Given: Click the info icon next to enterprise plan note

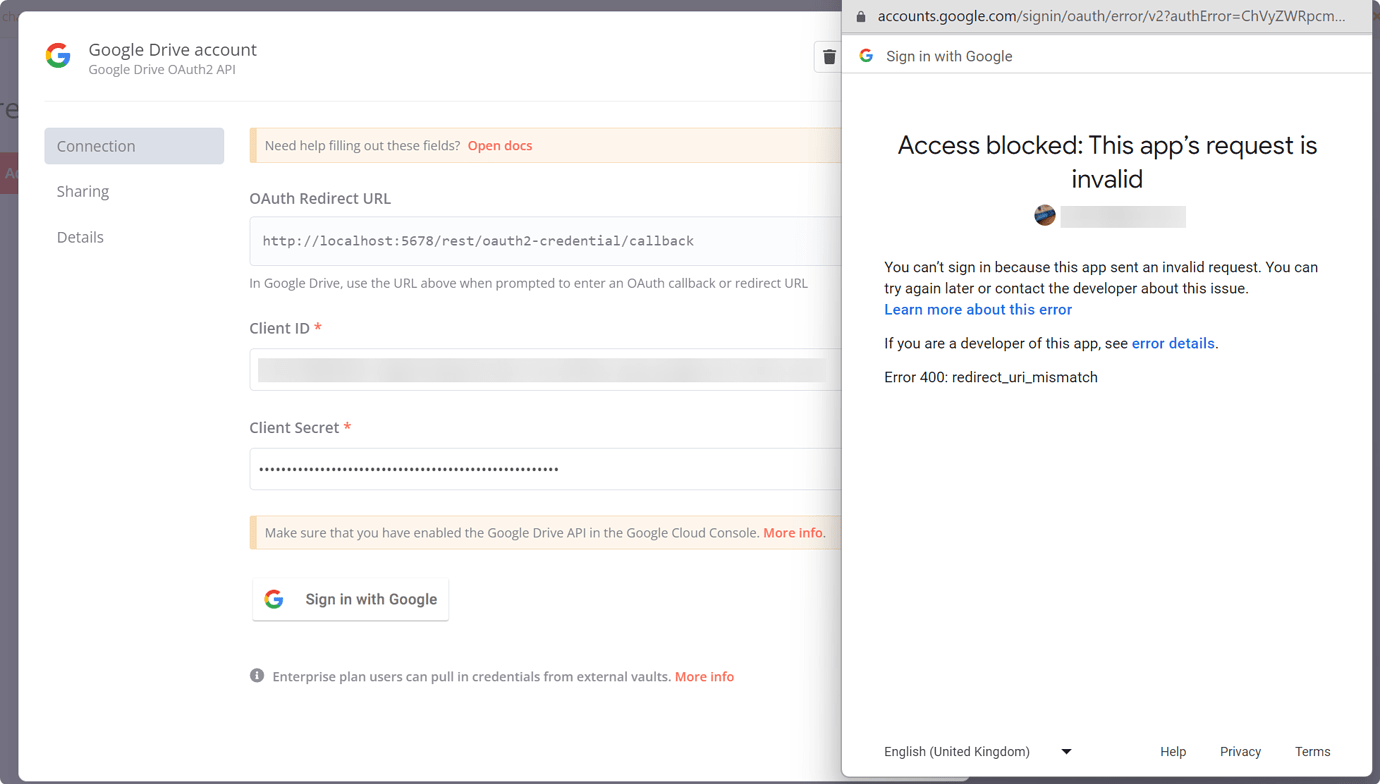Looking at the screenshot, I should [257, 675].
